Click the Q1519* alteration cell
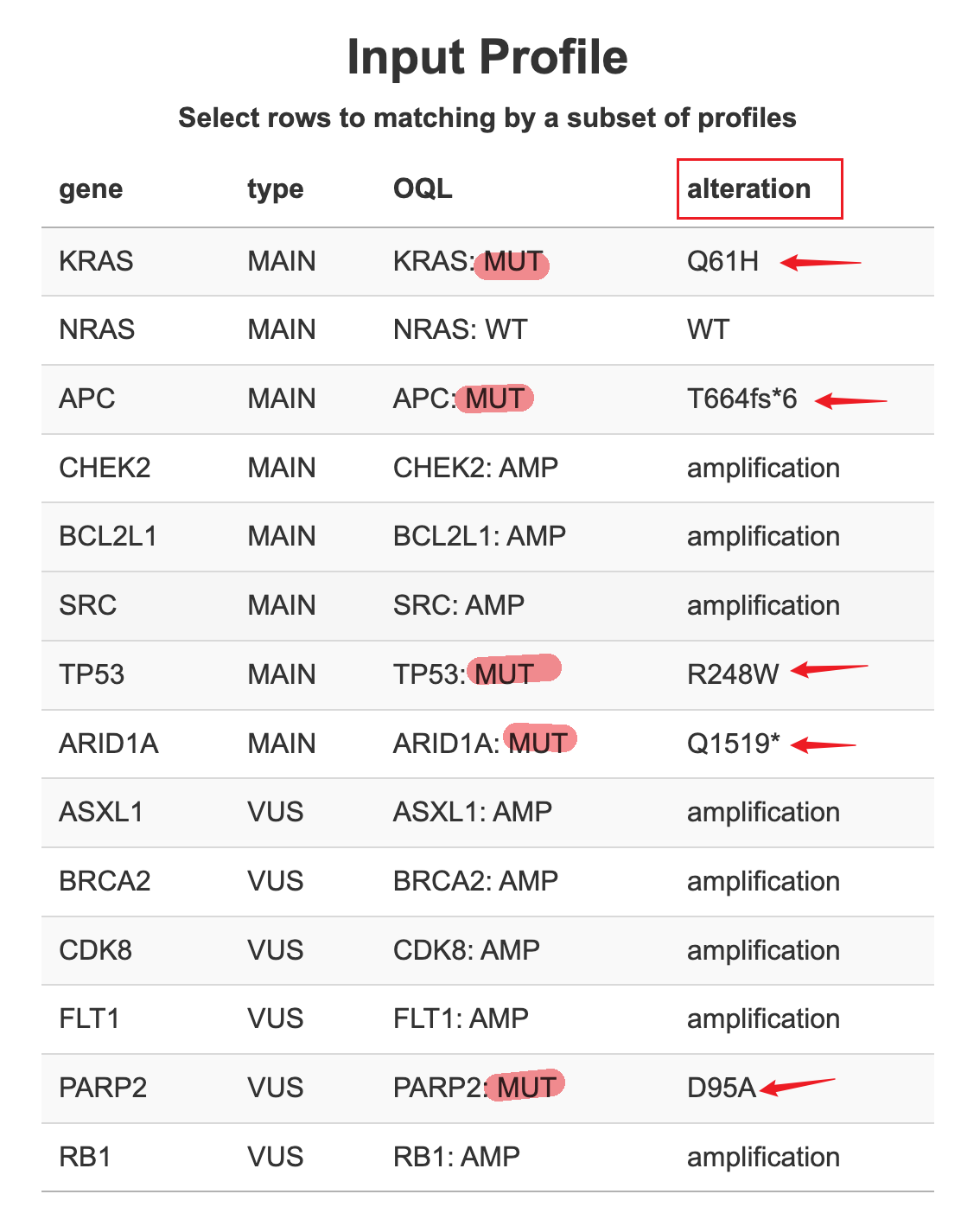 pos(733,744)
